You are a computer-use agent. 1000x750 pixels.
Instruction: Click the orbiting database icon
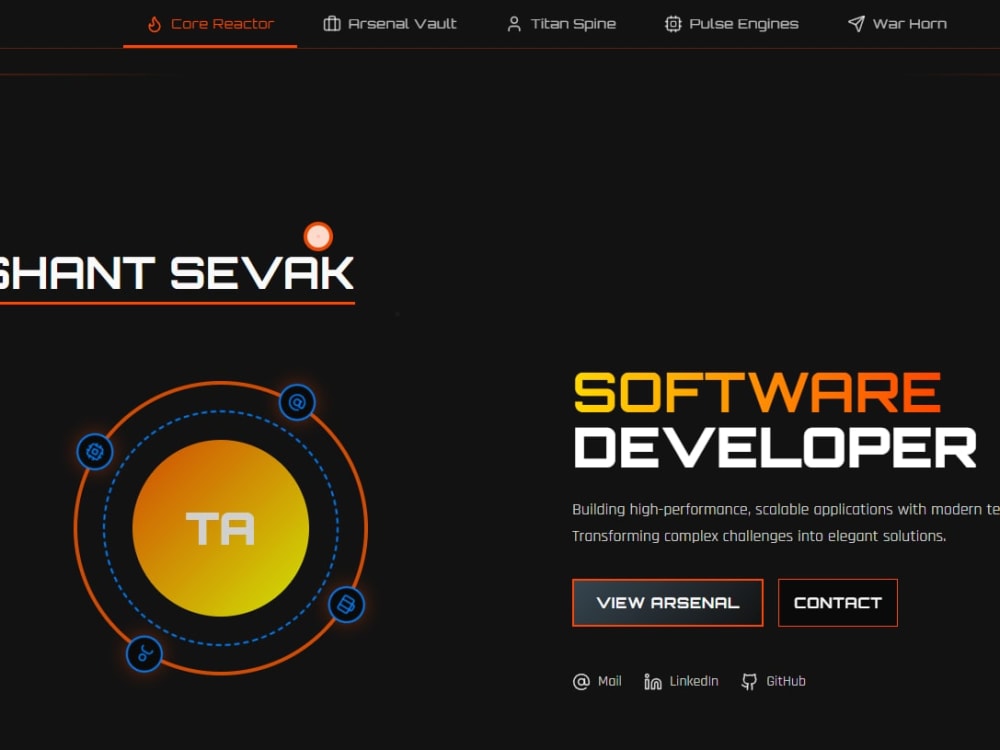346,604
